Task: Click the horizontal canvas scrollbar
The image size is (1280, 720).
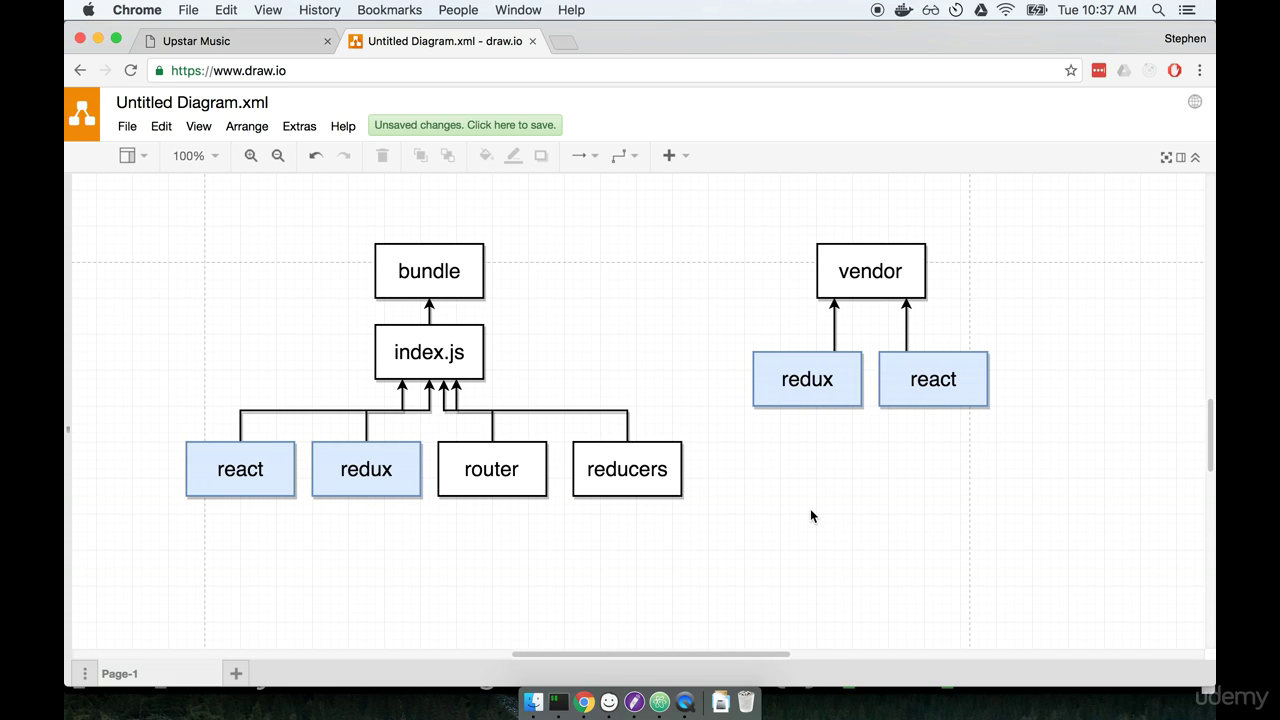Action: (650, 655)
